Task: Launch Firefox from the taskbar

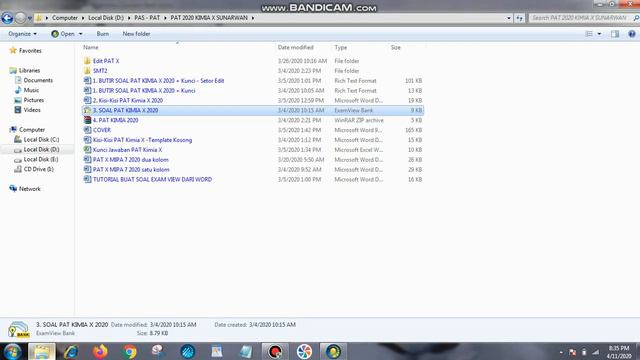Action: (100, 351)
